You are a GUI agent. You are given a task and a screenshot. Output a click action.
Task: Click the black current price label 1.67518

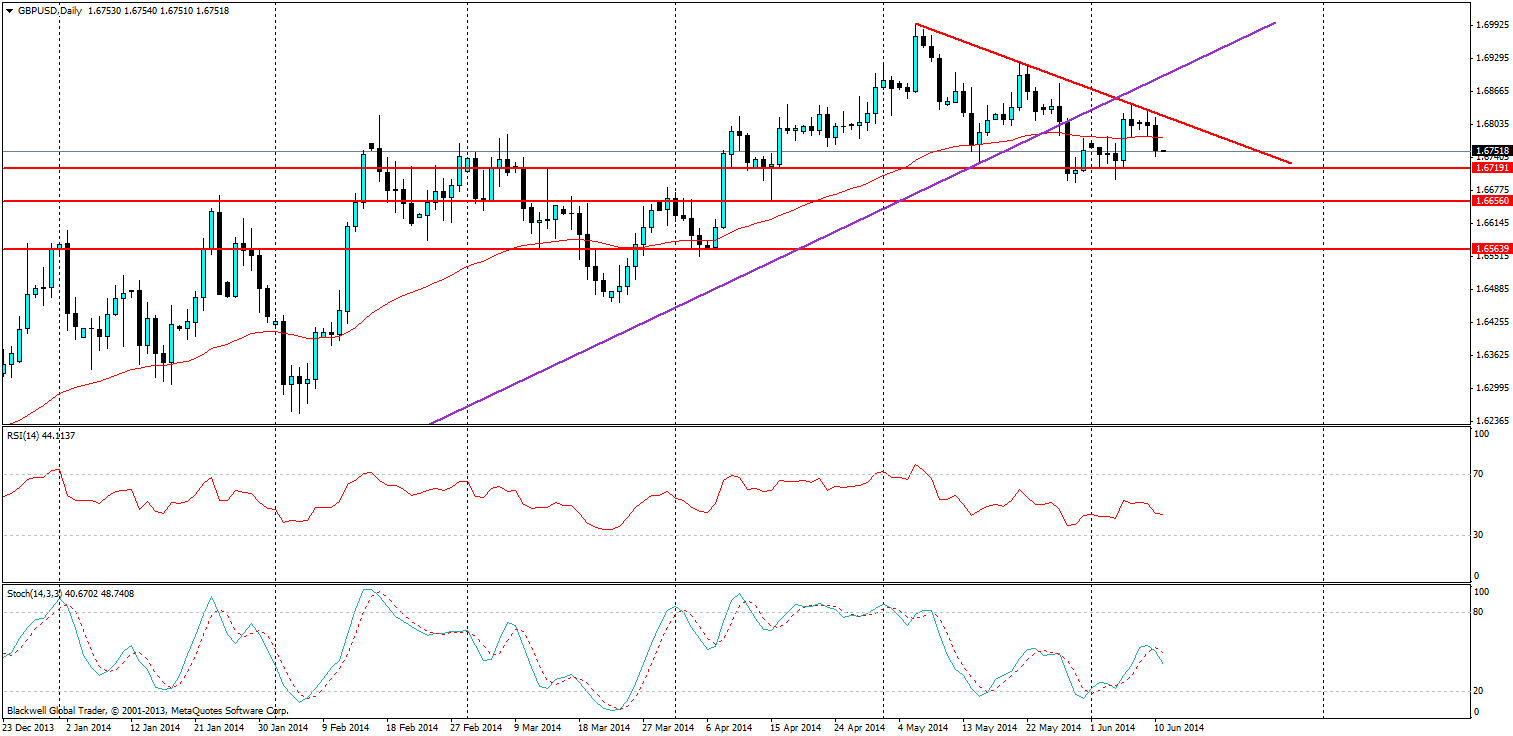pyautogui.click(x=1490, y=151)
